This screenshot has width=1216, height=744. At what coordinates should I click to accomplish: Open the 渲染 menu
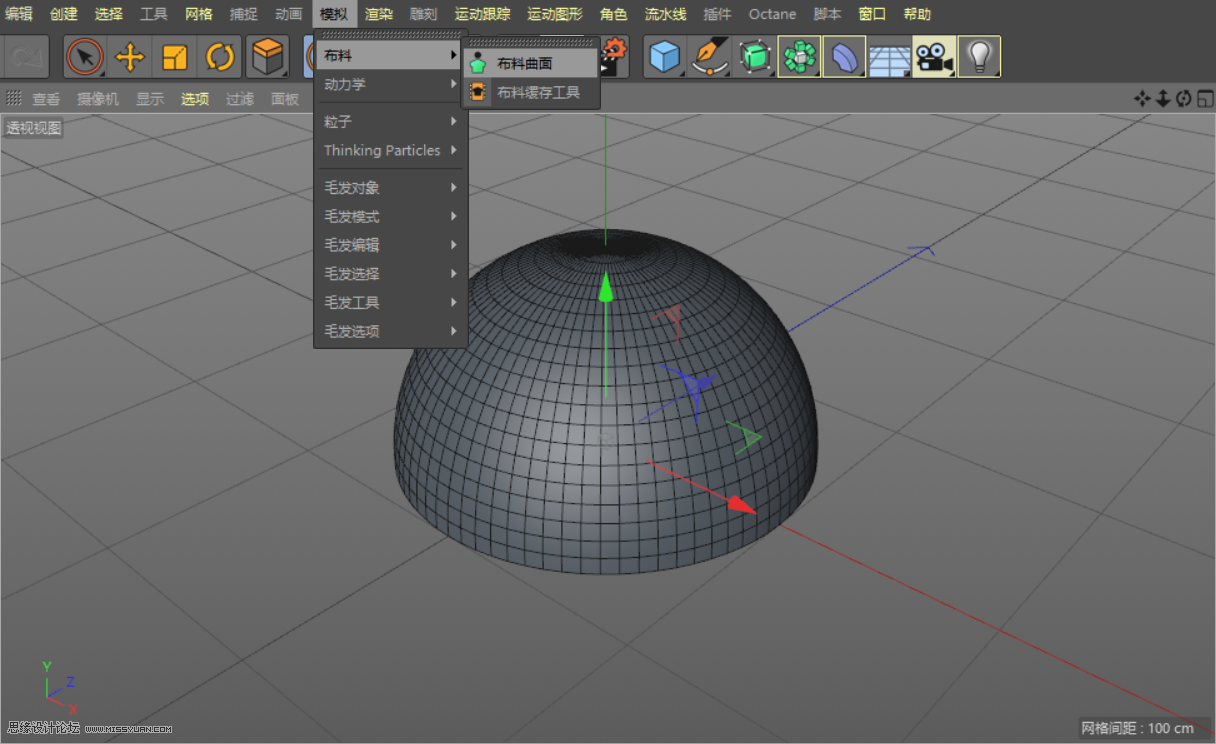[x=379, y=14]
